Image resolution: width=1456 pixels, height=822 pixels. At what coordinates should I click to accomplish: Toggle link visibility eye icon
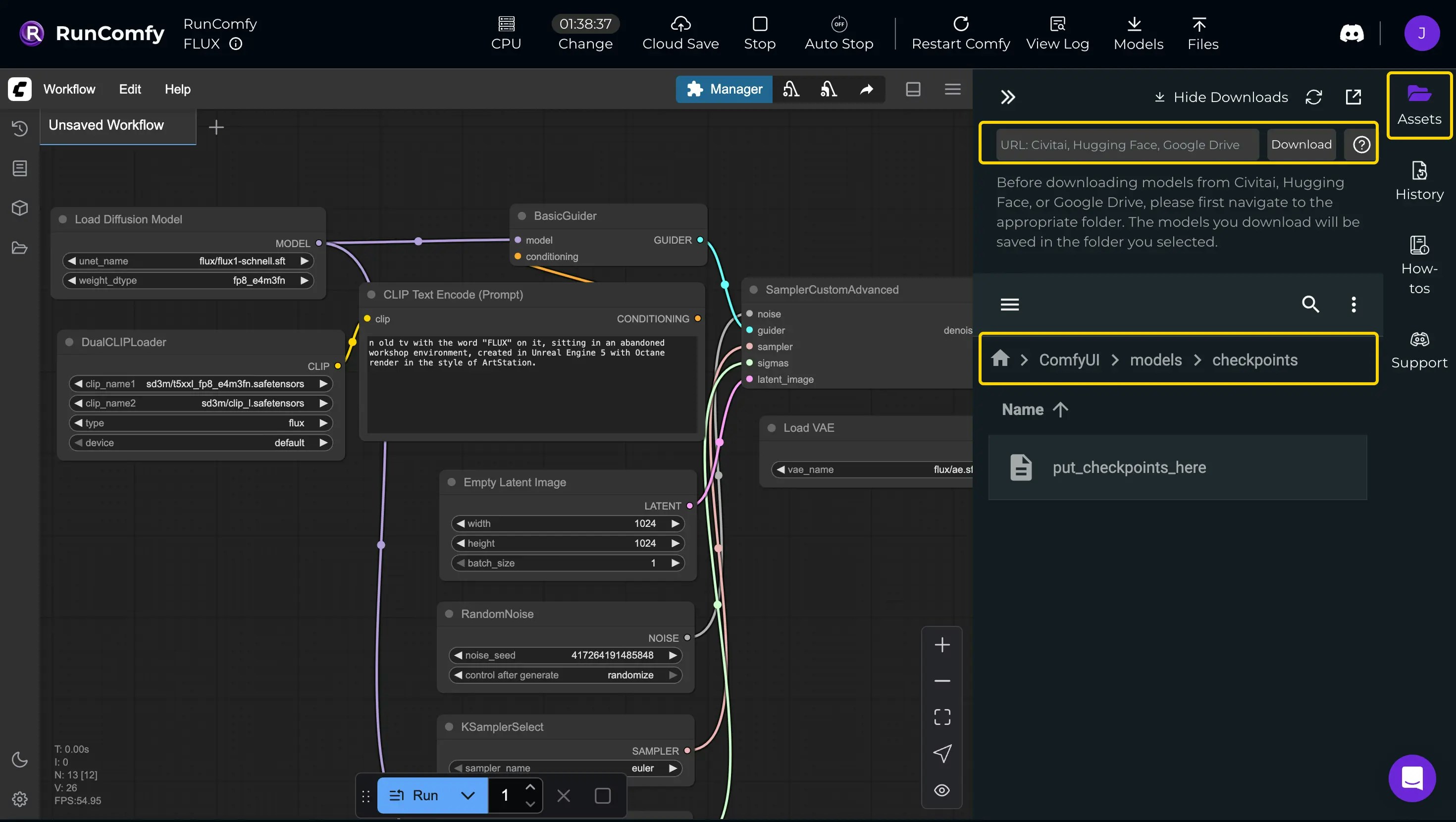click(941, 790)
